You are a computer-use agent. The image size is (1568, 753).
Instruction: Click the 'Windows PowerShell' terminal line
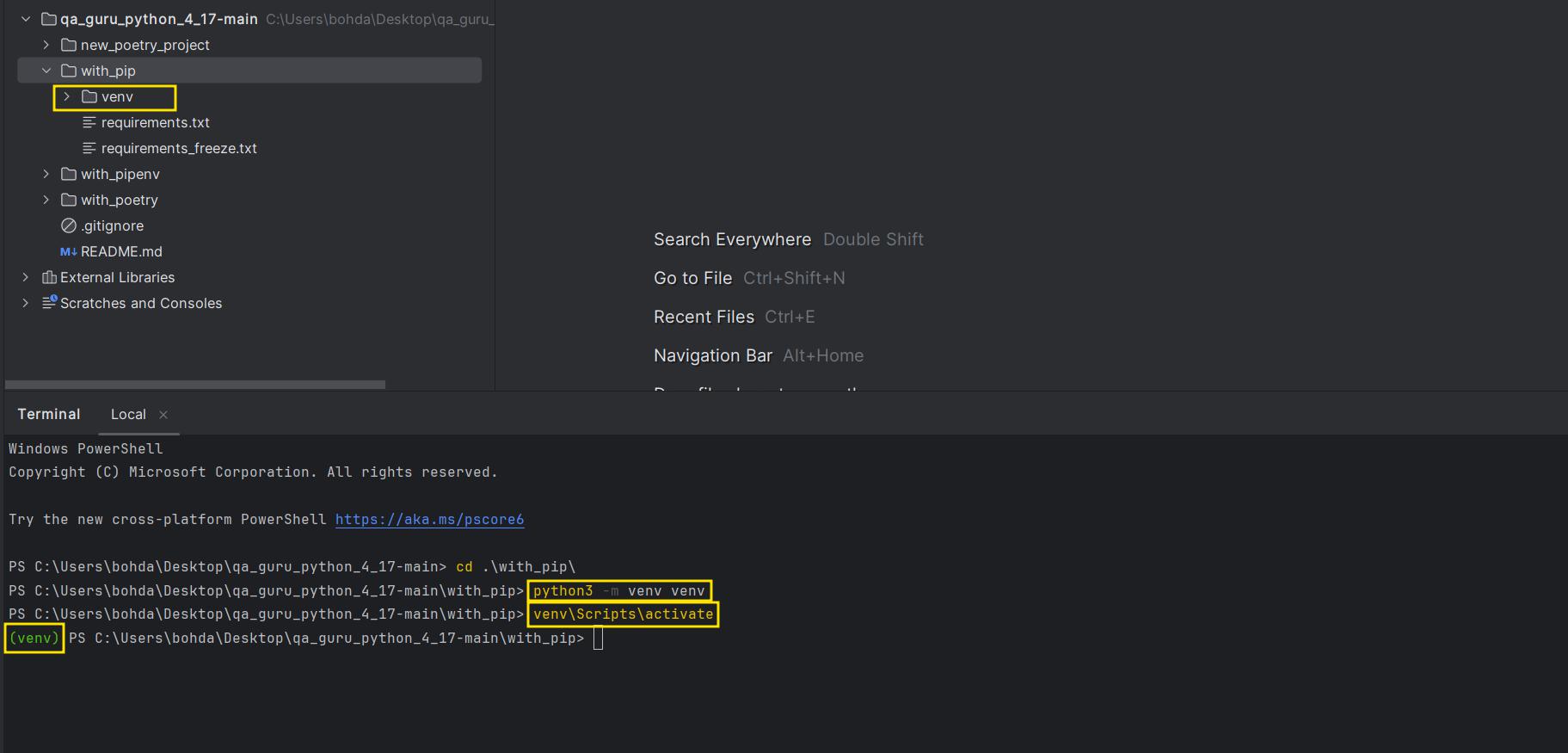[86, 448]
